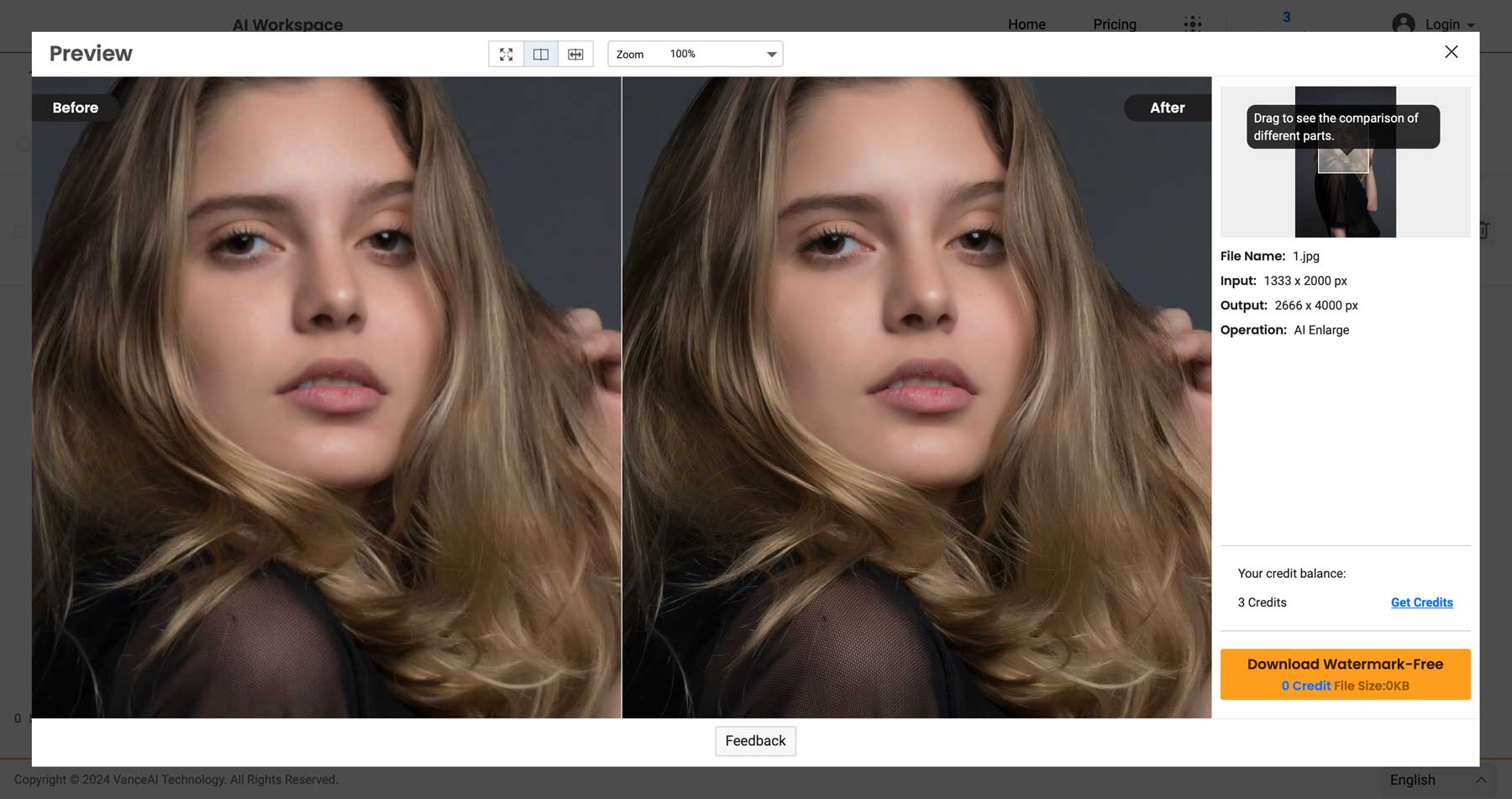Open the Pricing page

point(1114,24)
